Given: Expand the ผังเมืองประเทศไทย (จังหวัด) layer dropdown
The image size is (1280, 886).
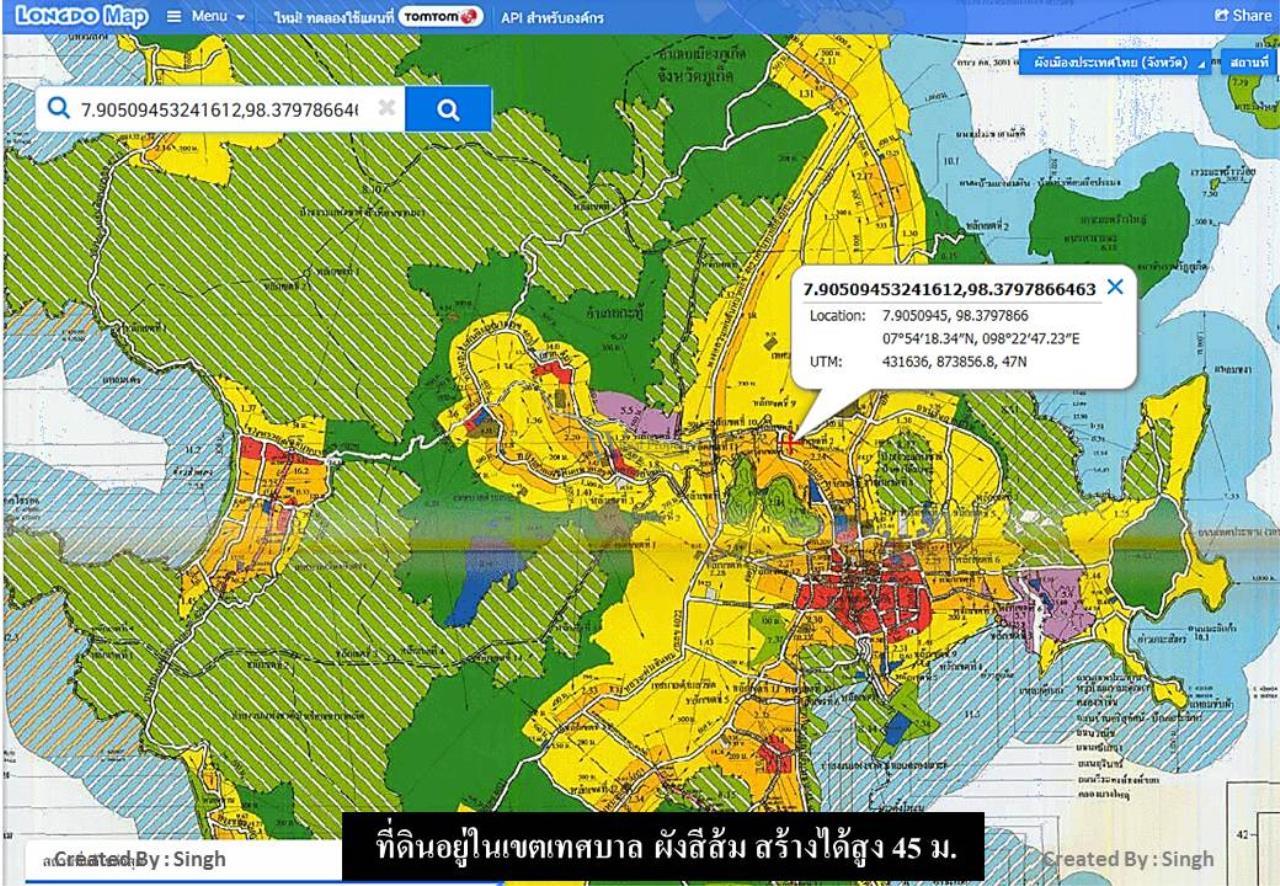Looking at the screenshot, I should tap(1114, 62).
